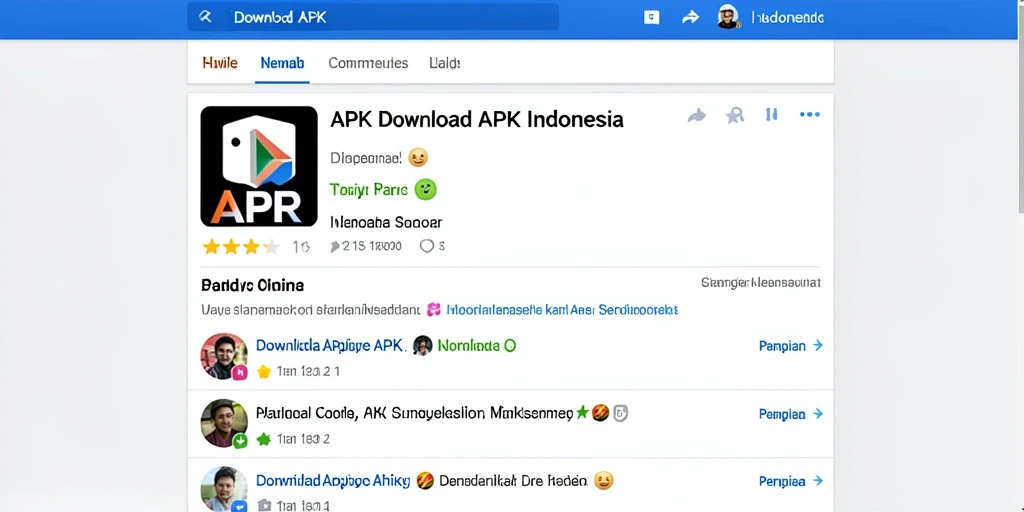The image size is (1024, 512).
Task: Click the smiley emoji next to Dispeonae
Action: pyautogui.click(x=418, y=157)
